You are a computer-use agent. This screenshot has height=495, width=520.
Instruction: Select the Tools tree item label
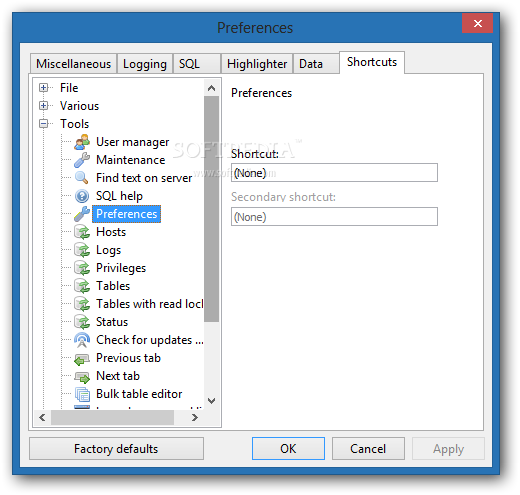point(74,124)
